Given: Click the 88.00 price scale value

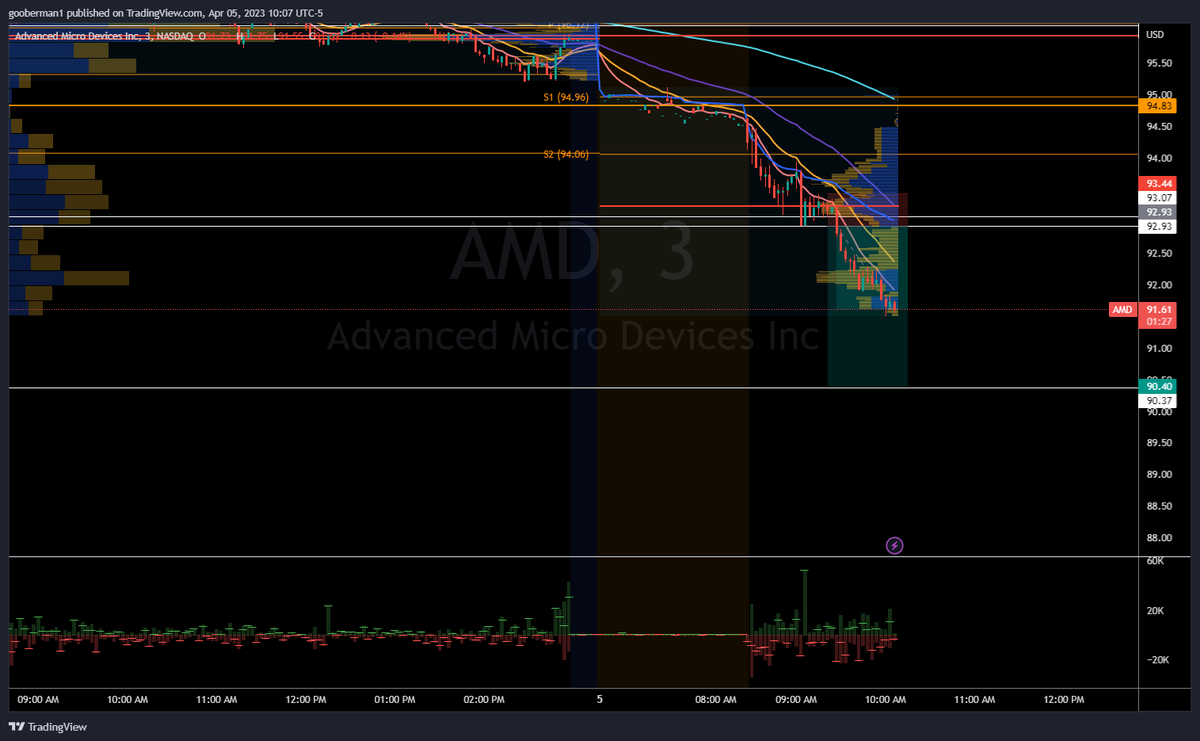Looking at the screenshot, I should [x=1160, y=537].
